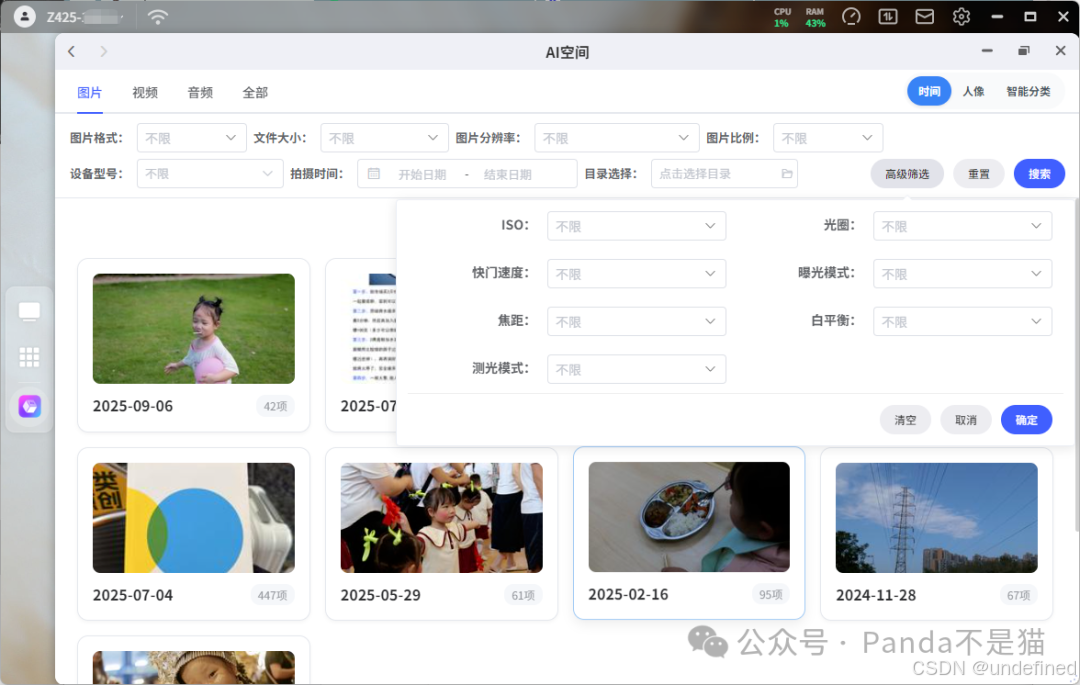Click the 重置 button
The image size is (1080, 685).
(x=979, y=173)
